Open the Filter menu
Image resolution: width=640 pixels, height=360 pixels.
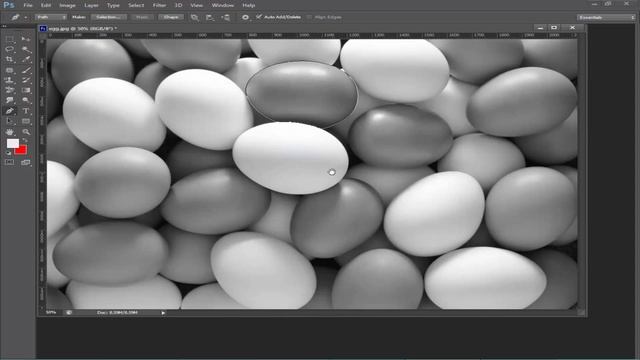159,5
